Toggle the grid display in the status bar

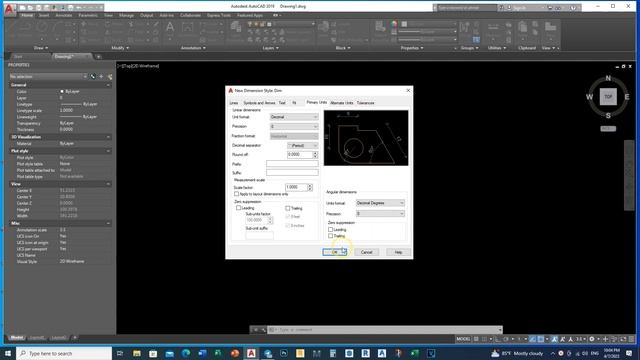(x=476, y=339)
